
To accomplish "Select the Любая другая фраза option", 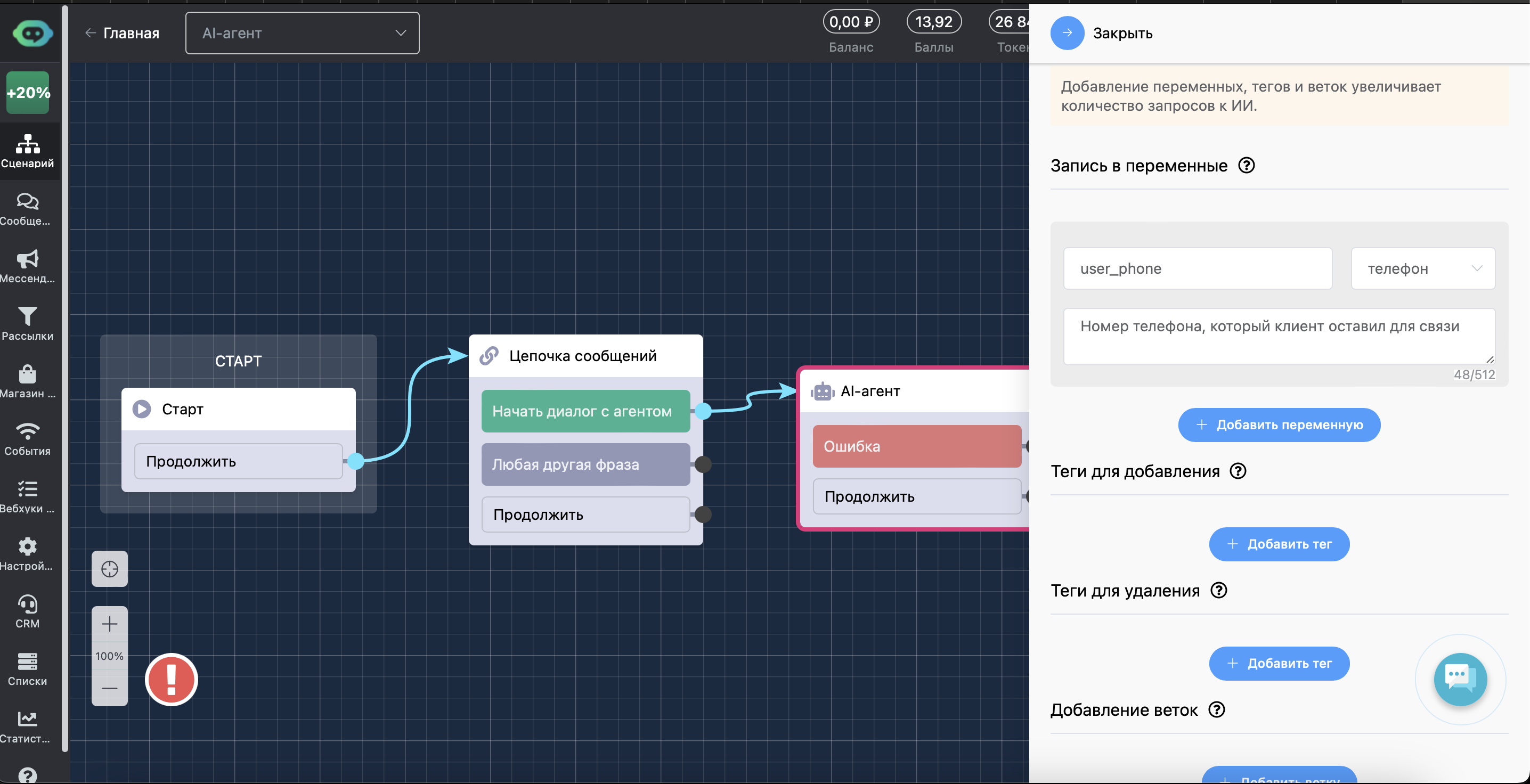I will pos(585,464).
